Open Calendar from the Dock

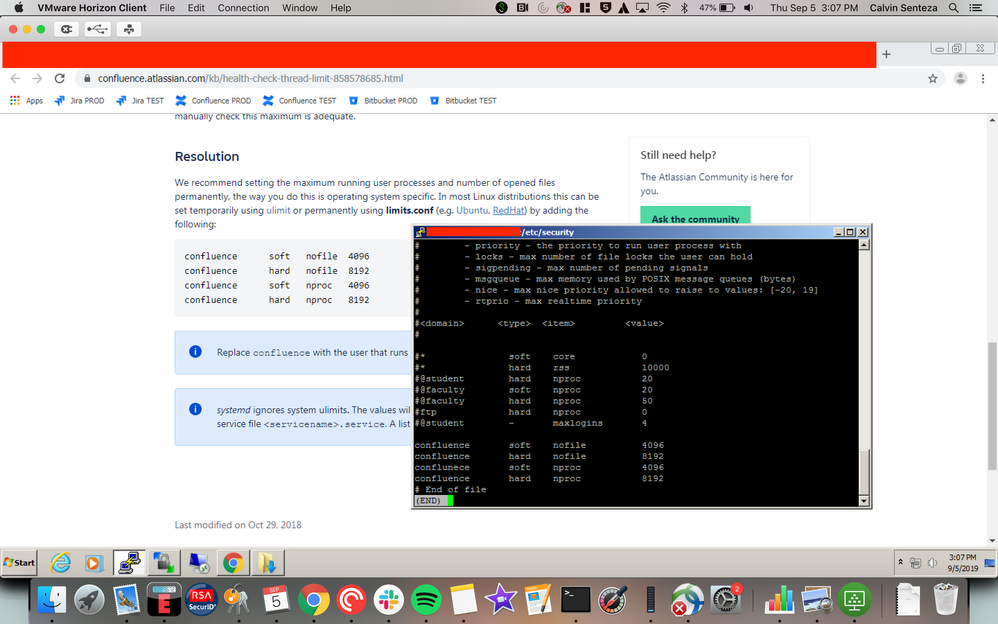point(276,600)
